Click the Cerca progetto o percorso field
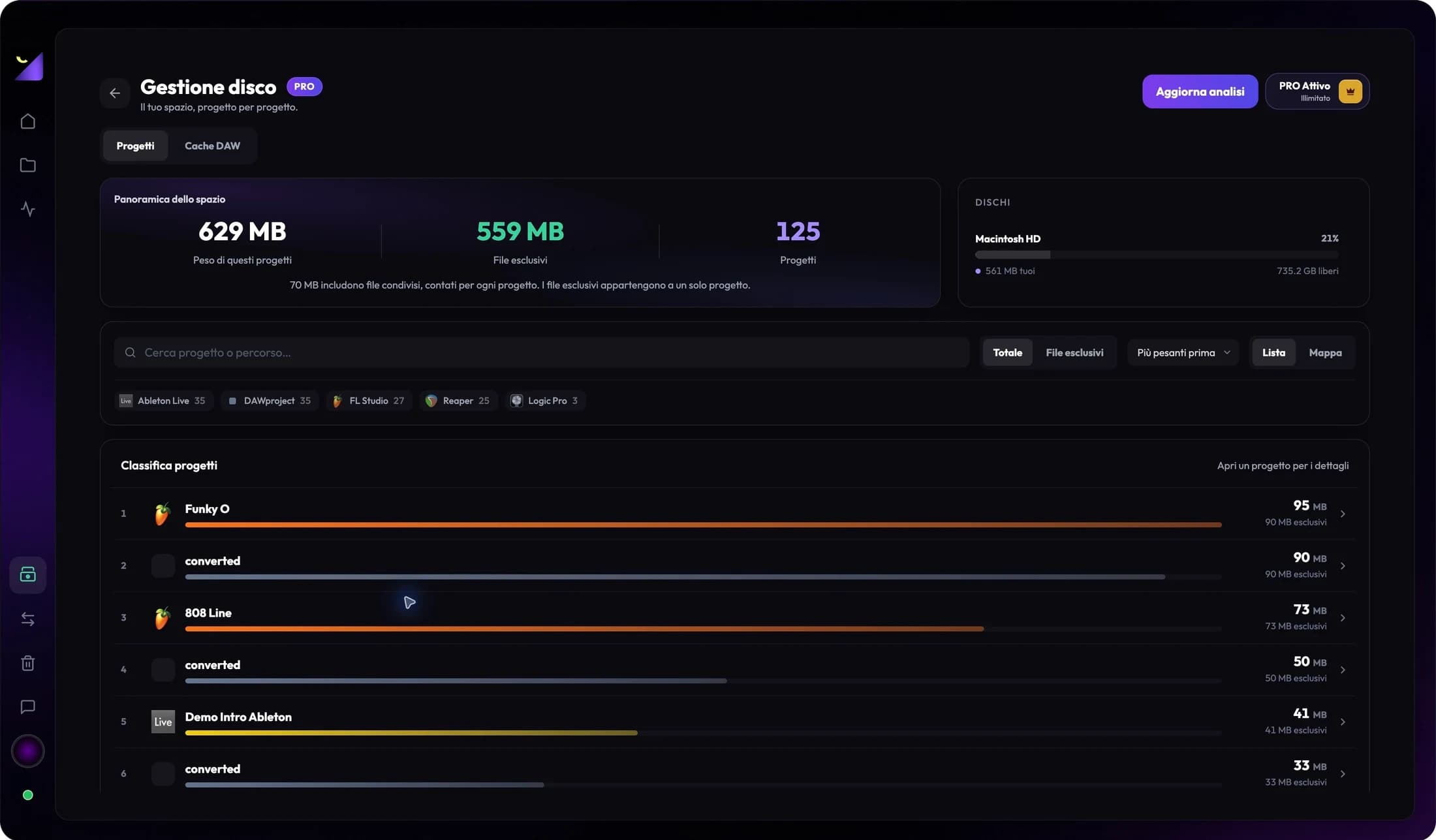 click(542, 352)
